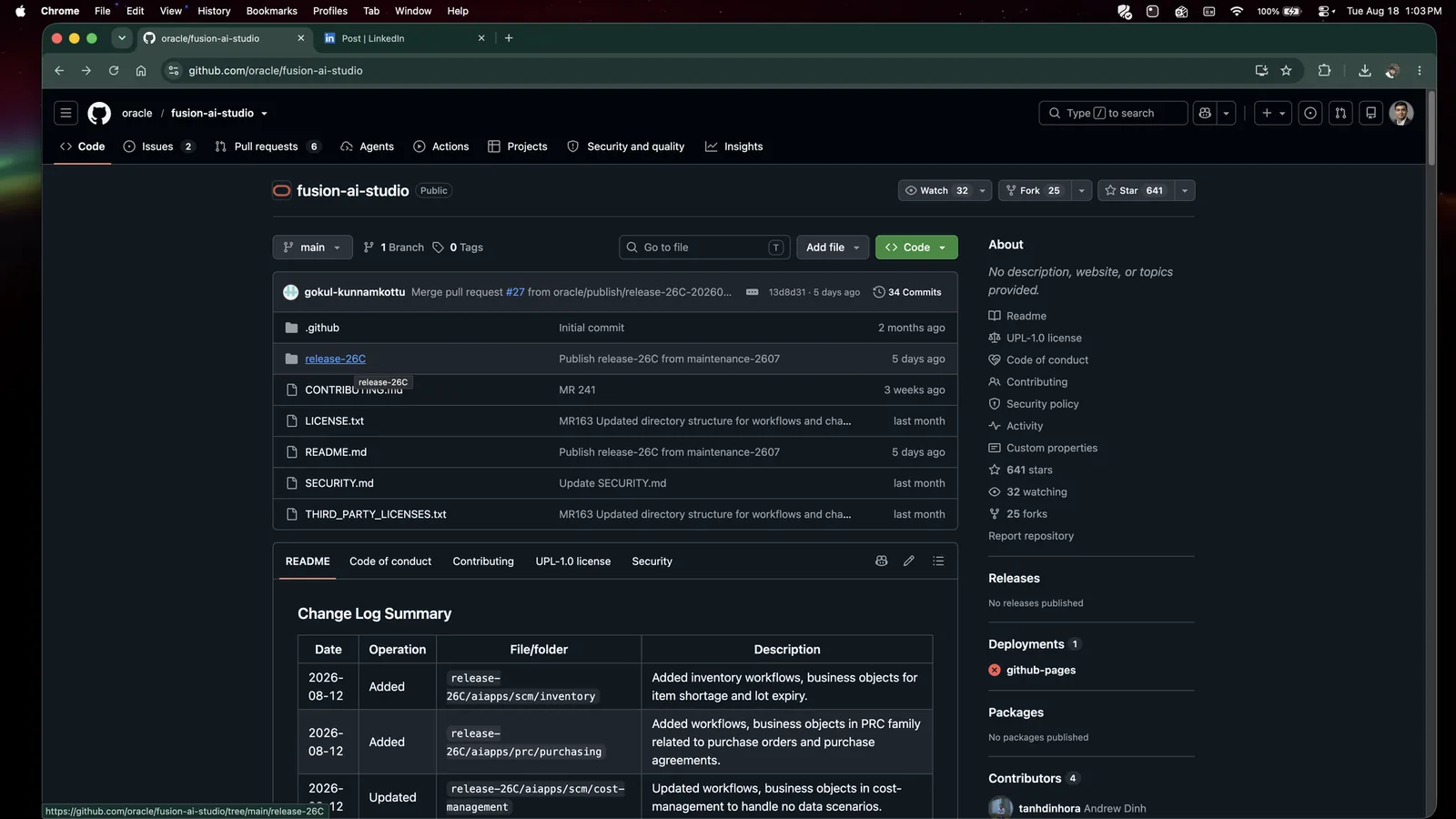Open github-pages deployment link
Image resolution: width=1456 pixels, height=819 pixels.
point(1041,670)
